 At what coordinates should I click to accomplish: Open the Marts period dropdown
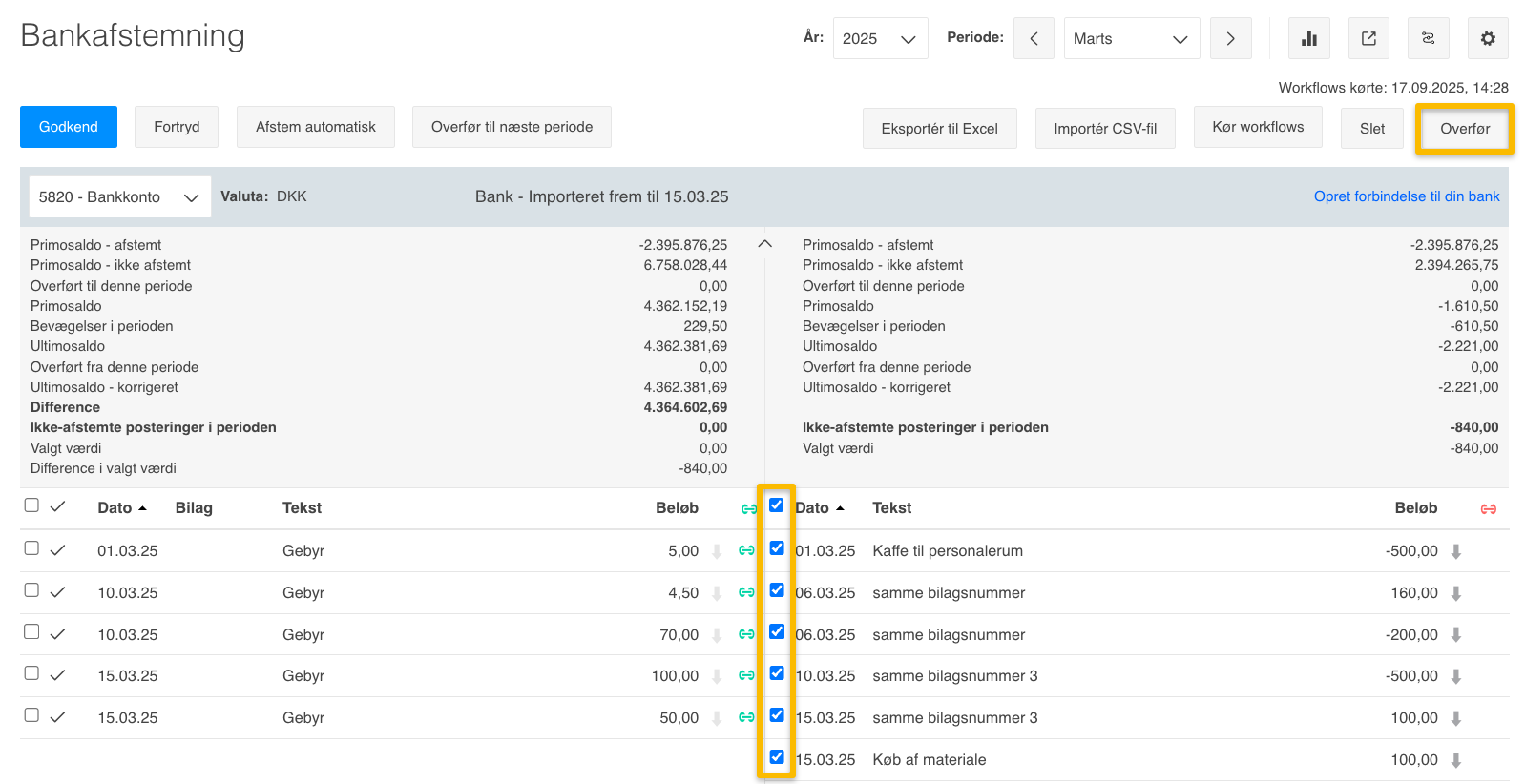pos(1131,38)
